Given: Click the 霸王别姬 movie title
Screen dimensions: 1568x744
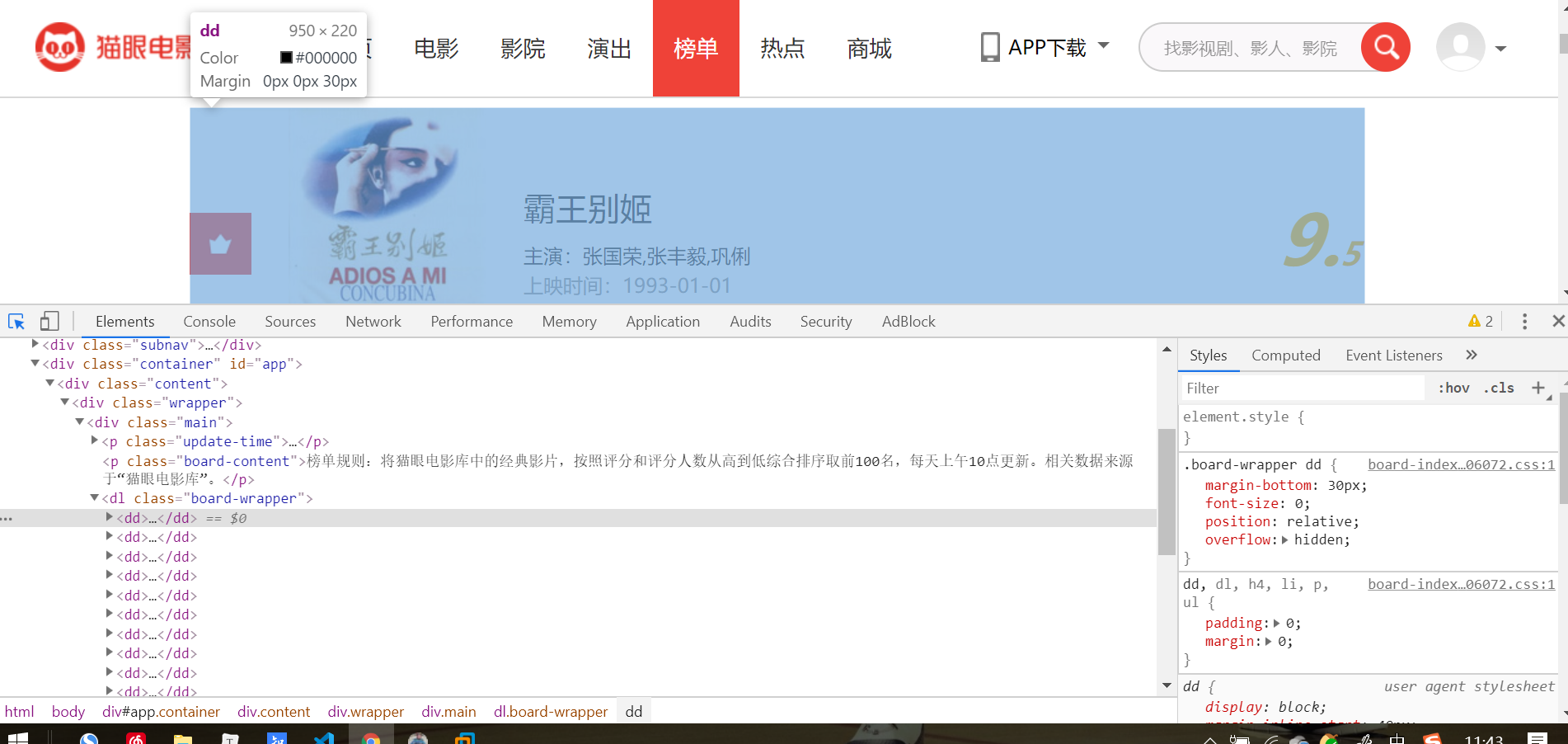Looking at the screenshot, I should pos(588,210).
